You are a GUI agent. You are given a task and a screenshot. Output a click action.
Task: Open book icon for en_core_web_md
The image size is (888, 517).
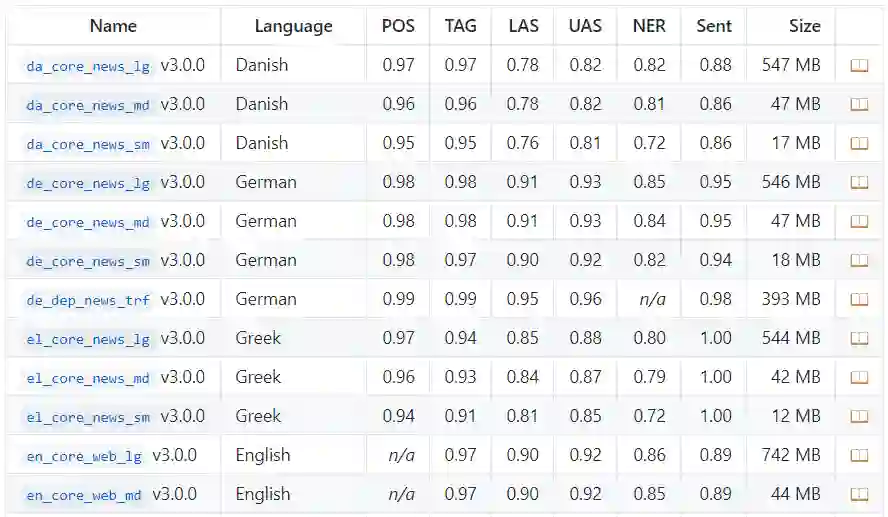click(x=859, y=495)
